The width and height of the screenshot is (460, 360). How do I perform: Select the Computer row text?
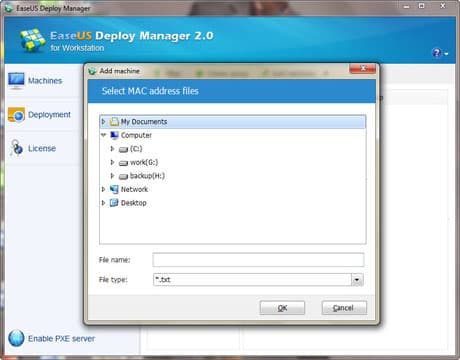[136, 135]
